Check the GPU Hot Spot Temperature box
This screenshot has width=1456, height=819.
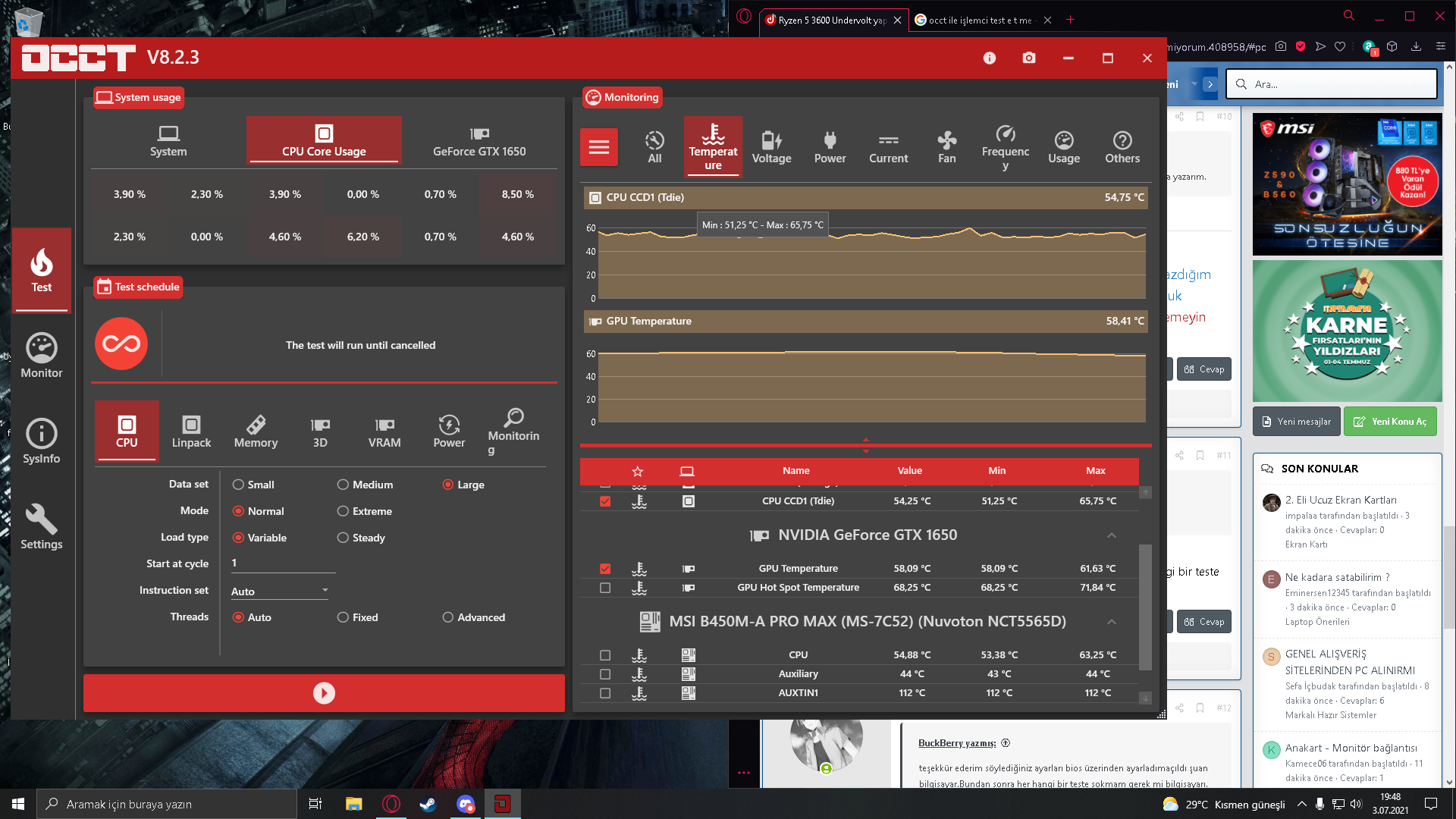pyautogui.click(x=605, y=588)
